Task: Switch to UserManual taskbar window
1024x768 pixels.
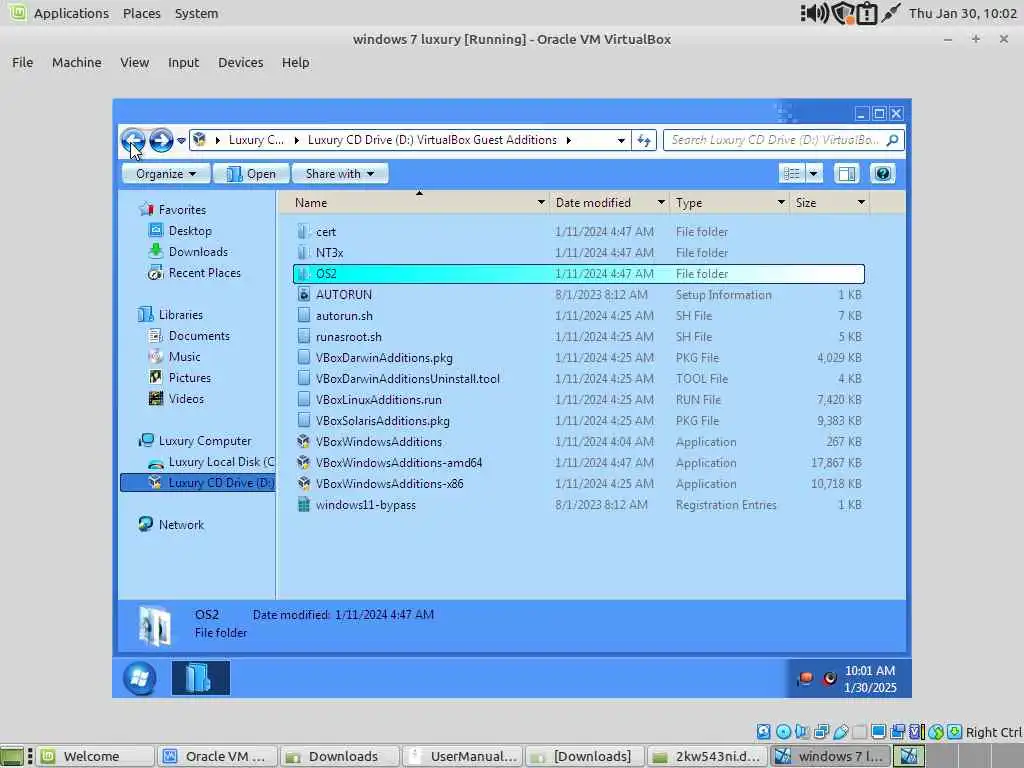Action: (x=463, y=756)
